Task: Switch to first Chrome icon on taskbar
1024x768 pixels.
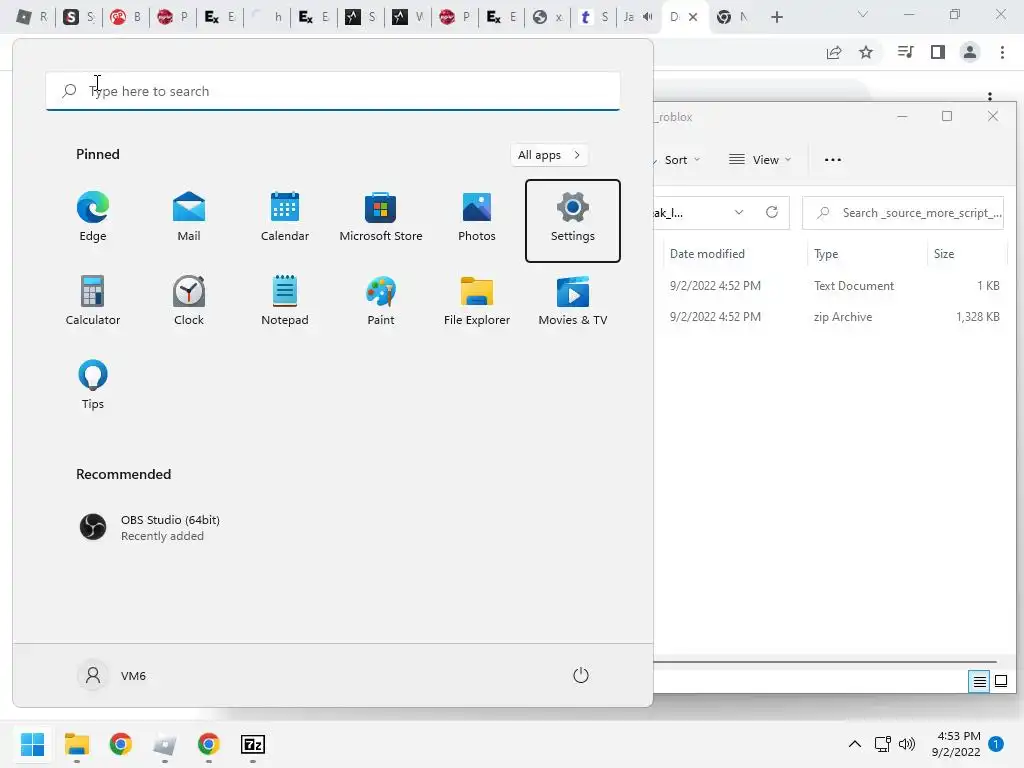Action: click(x=121, y=744)
